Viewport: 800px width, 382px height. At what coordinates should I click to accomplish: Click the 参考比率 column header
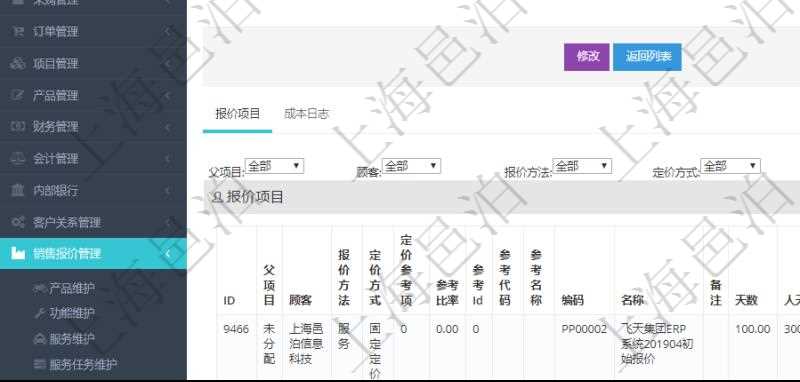(447, 293)
